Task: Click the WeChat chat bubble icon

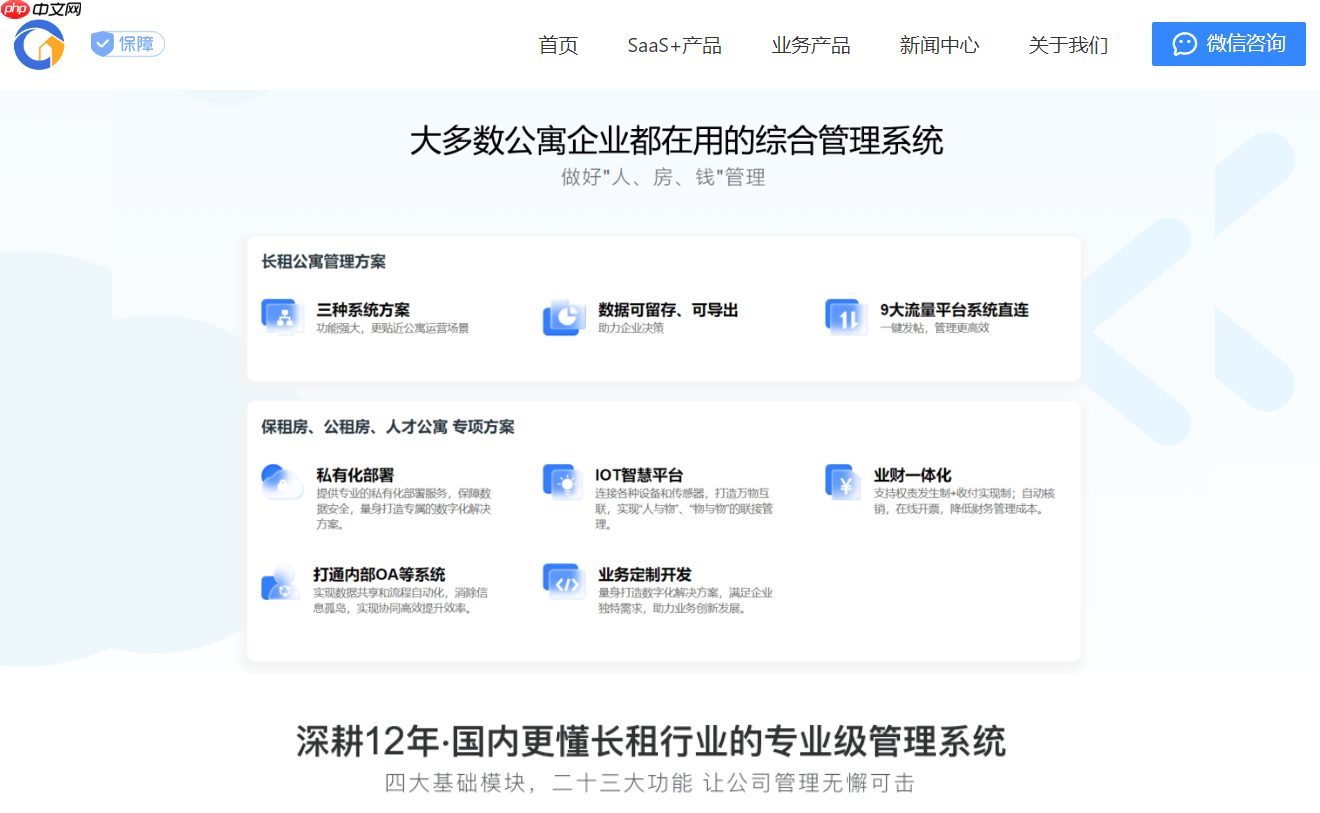Action: point(1185,44)
